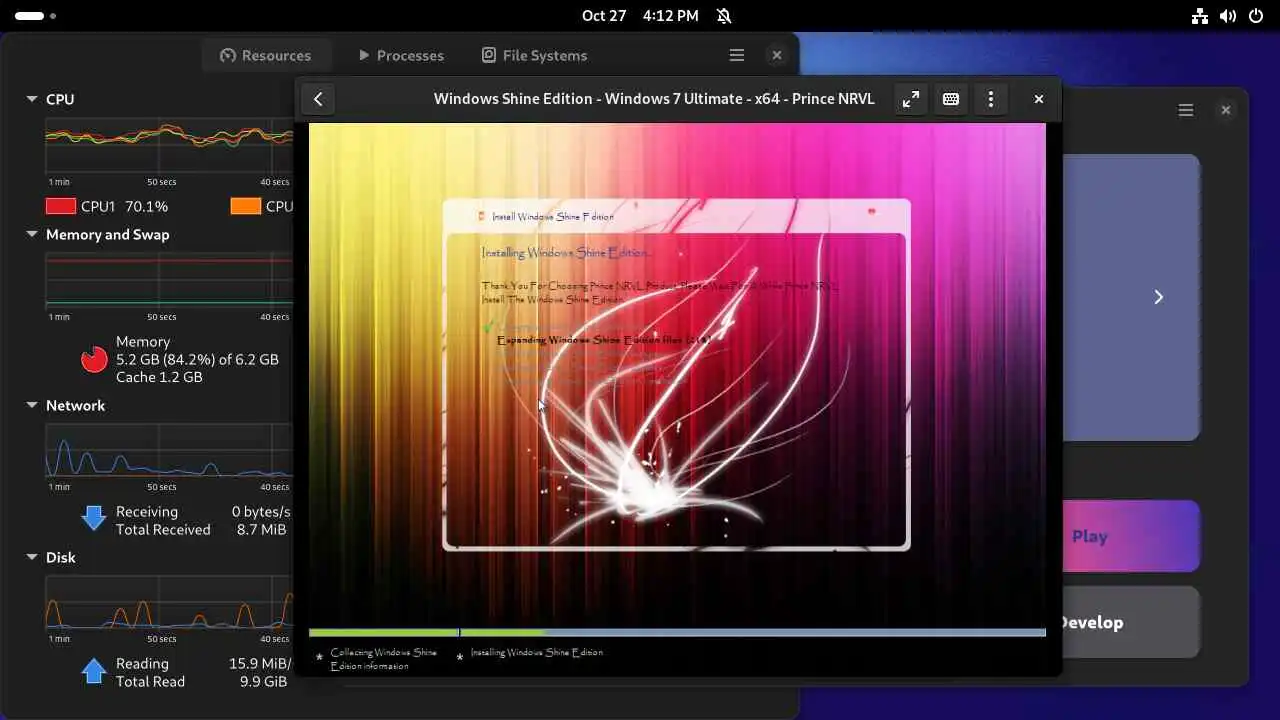This screenshot has width=1280, height=720.
Task: Collapse the Network section
Action: (32, 405)
